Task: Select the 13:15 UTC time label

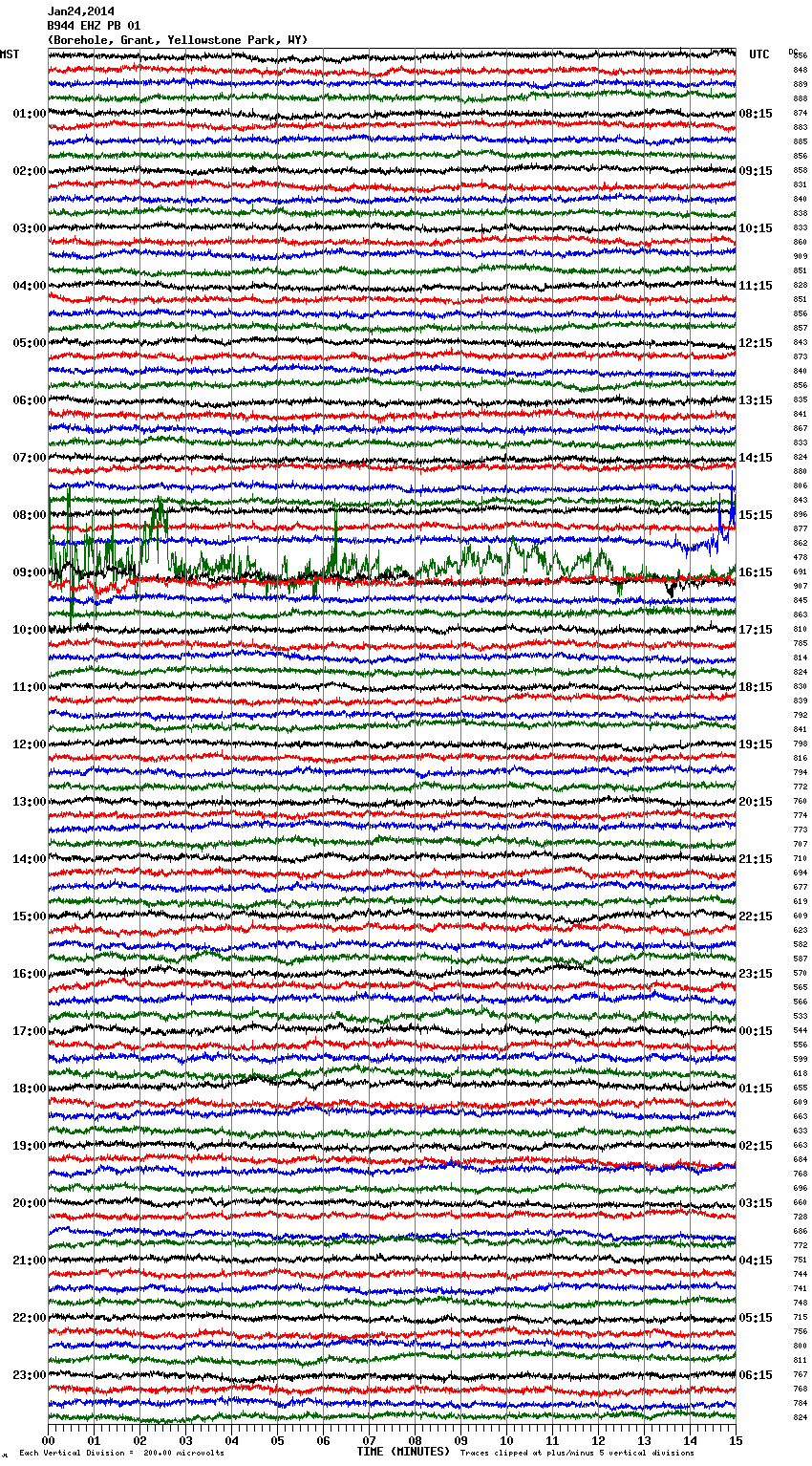Action: pyautogui.click(x=756, y=400)
